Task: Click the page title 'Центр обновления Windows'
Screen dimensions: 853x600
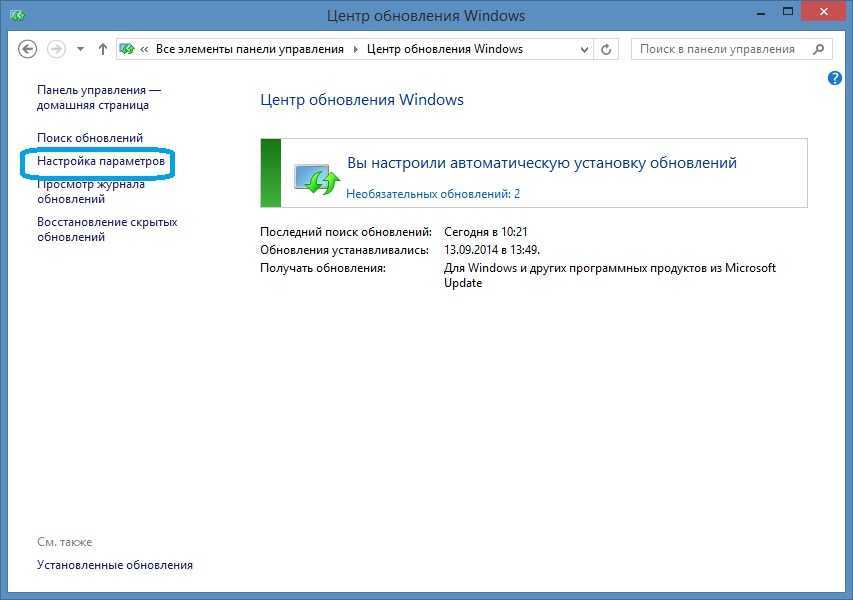Action: coord(362,100)
